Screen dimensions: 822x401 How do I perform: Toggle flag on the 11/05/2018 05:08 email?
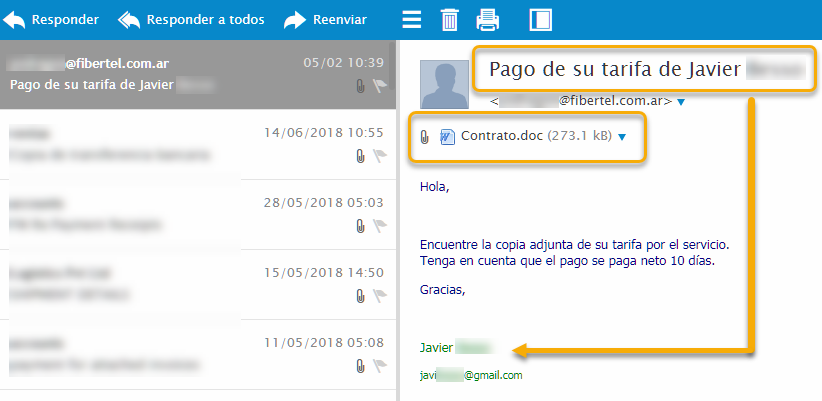click(x=380, y=365)
